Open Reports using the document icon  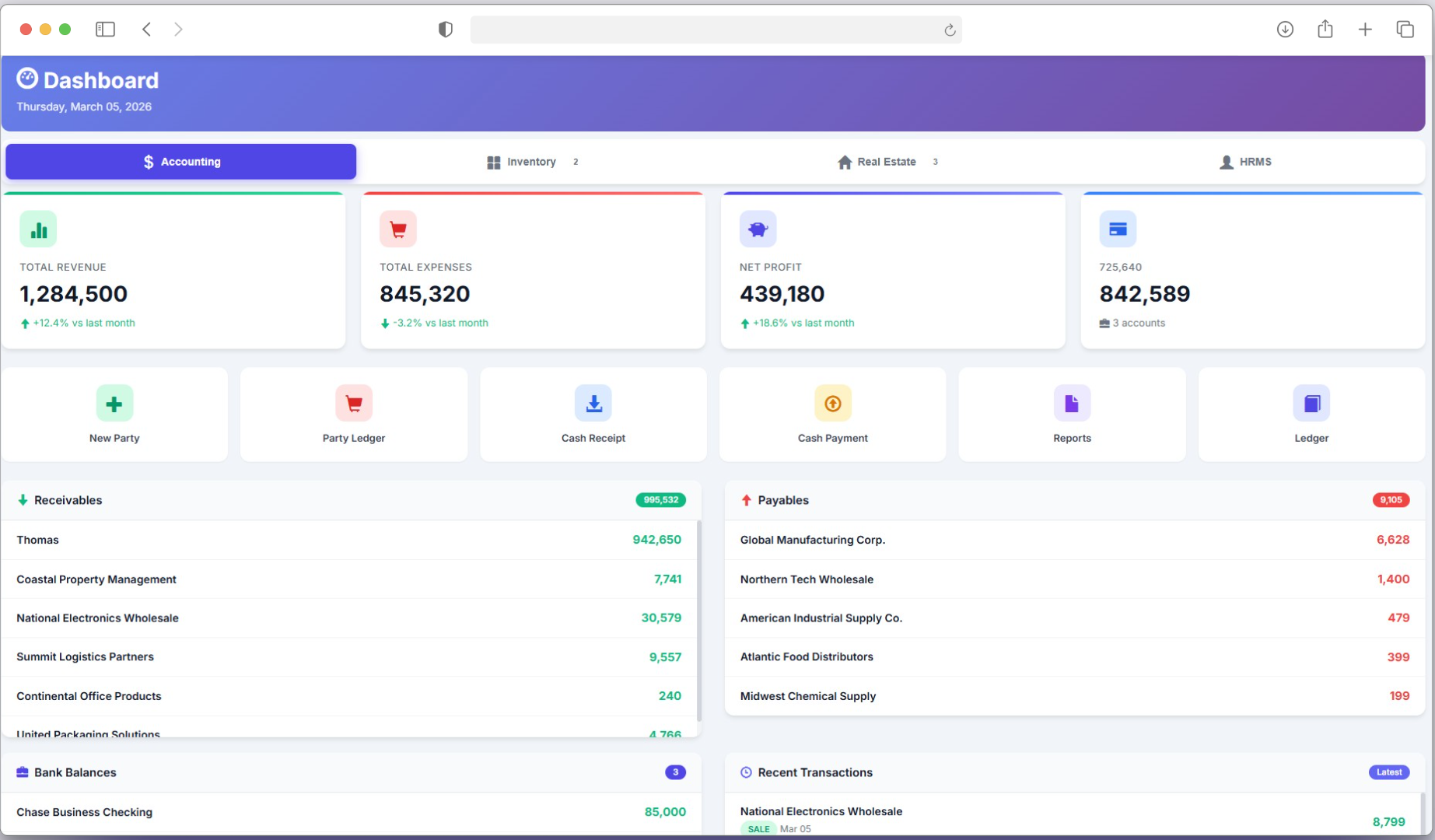point(1072,403)
